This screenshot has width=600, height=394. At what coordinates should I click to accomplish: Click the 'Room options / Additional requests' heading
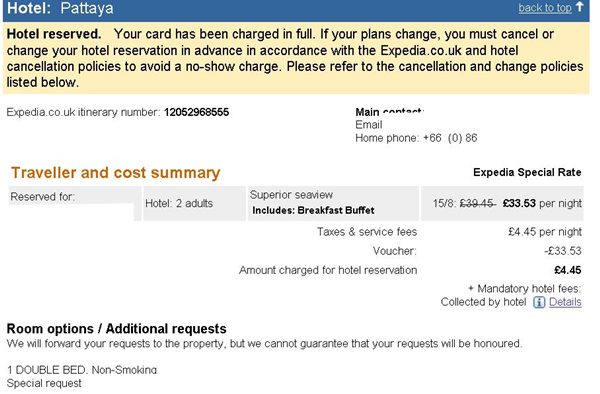coord(116,329)
